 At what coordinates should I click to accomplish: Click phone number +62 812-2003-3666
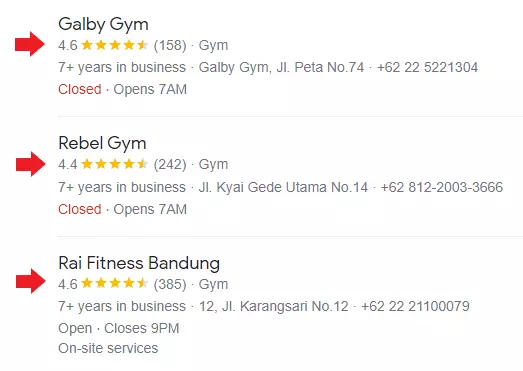(x=442, y=187)
